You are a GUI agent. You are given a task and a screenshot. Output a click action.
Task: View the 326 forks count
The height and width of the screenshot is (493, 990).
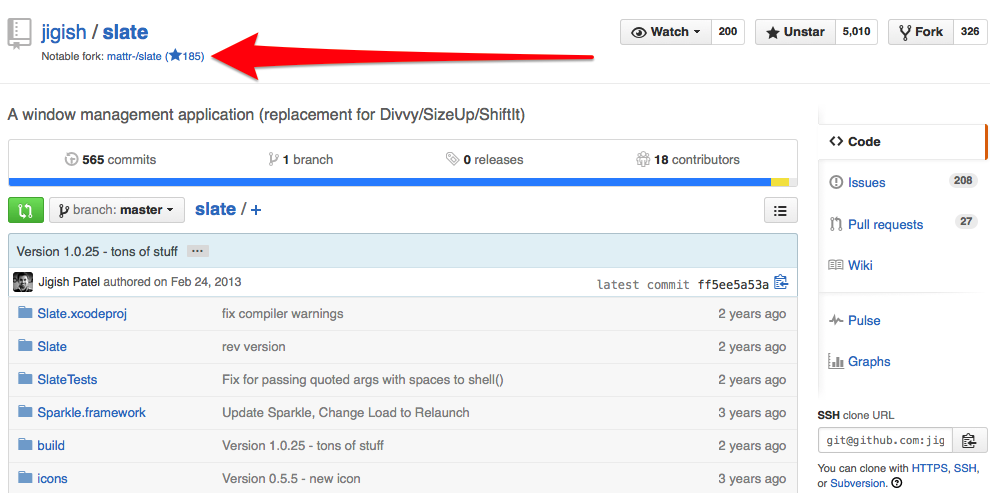[x=969, y=32]
